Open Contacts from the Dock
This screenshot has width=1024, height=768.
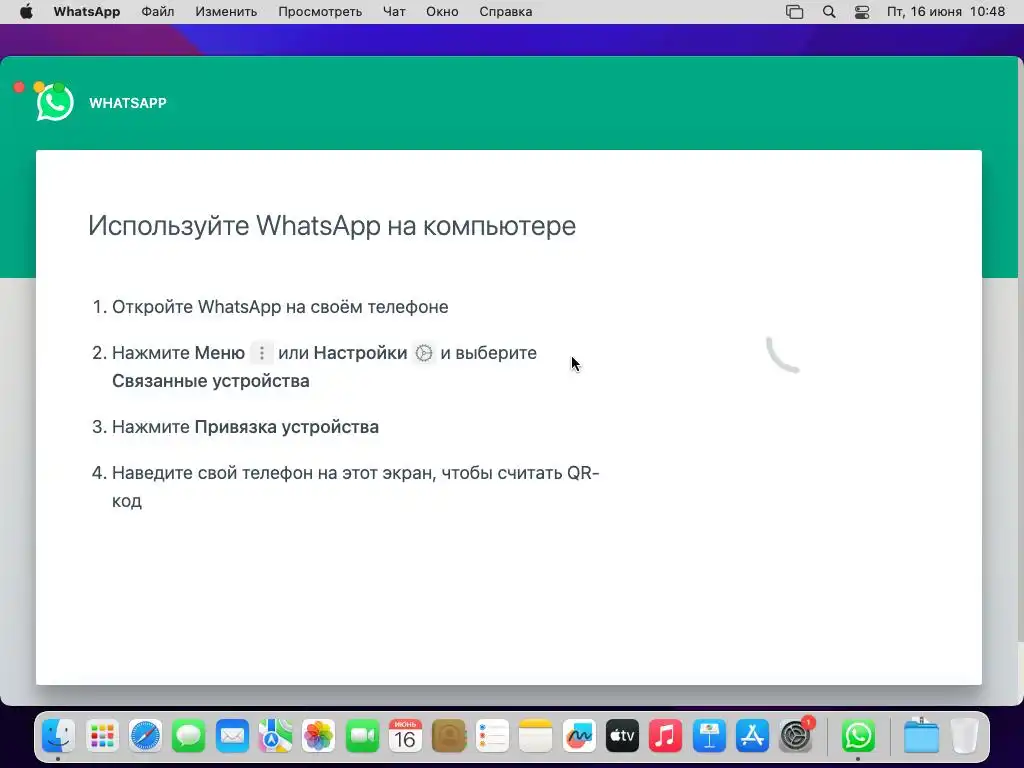[449, 737]
